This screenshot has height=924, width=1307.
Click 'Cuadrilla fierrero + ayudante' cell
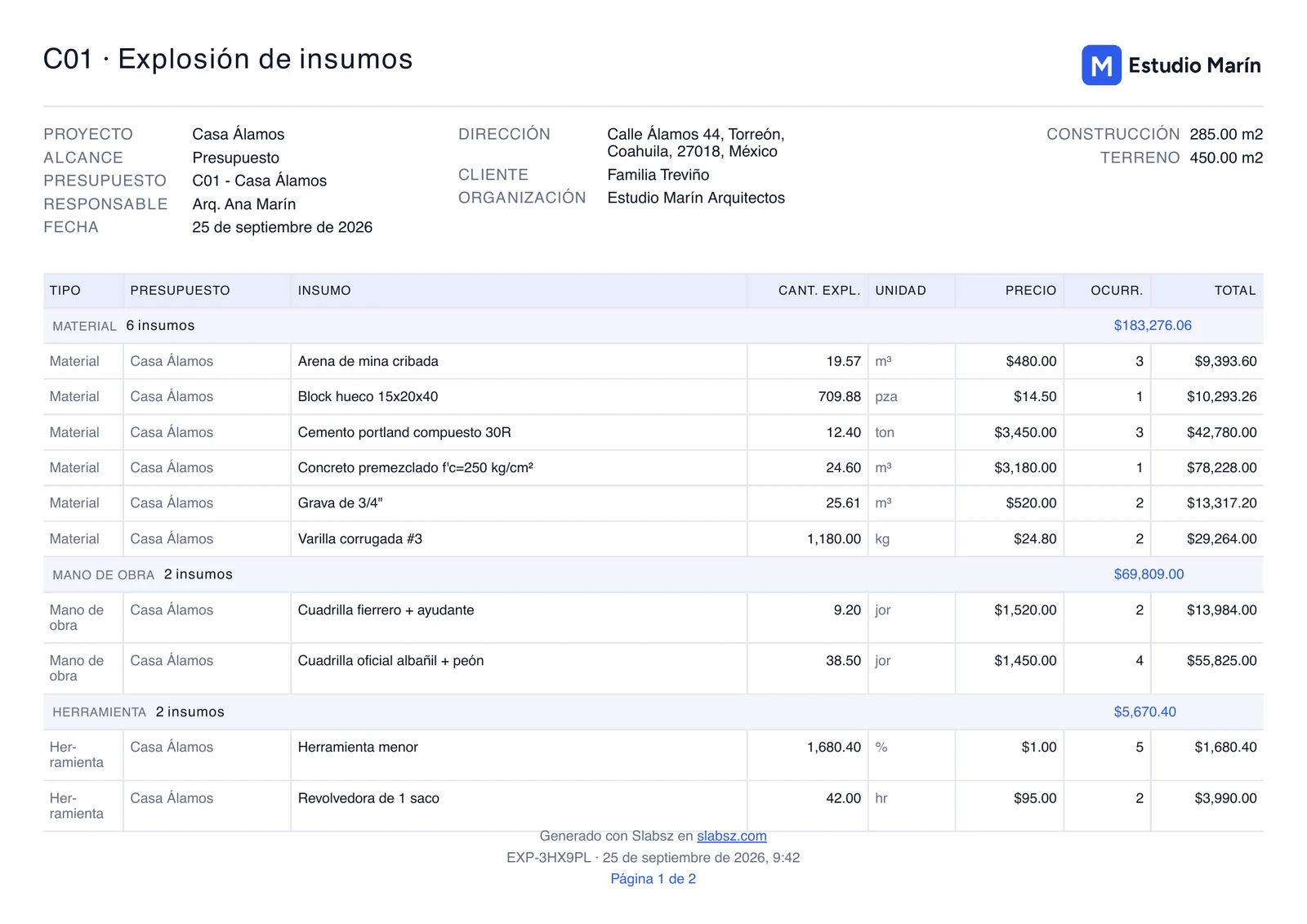(386, 609)
